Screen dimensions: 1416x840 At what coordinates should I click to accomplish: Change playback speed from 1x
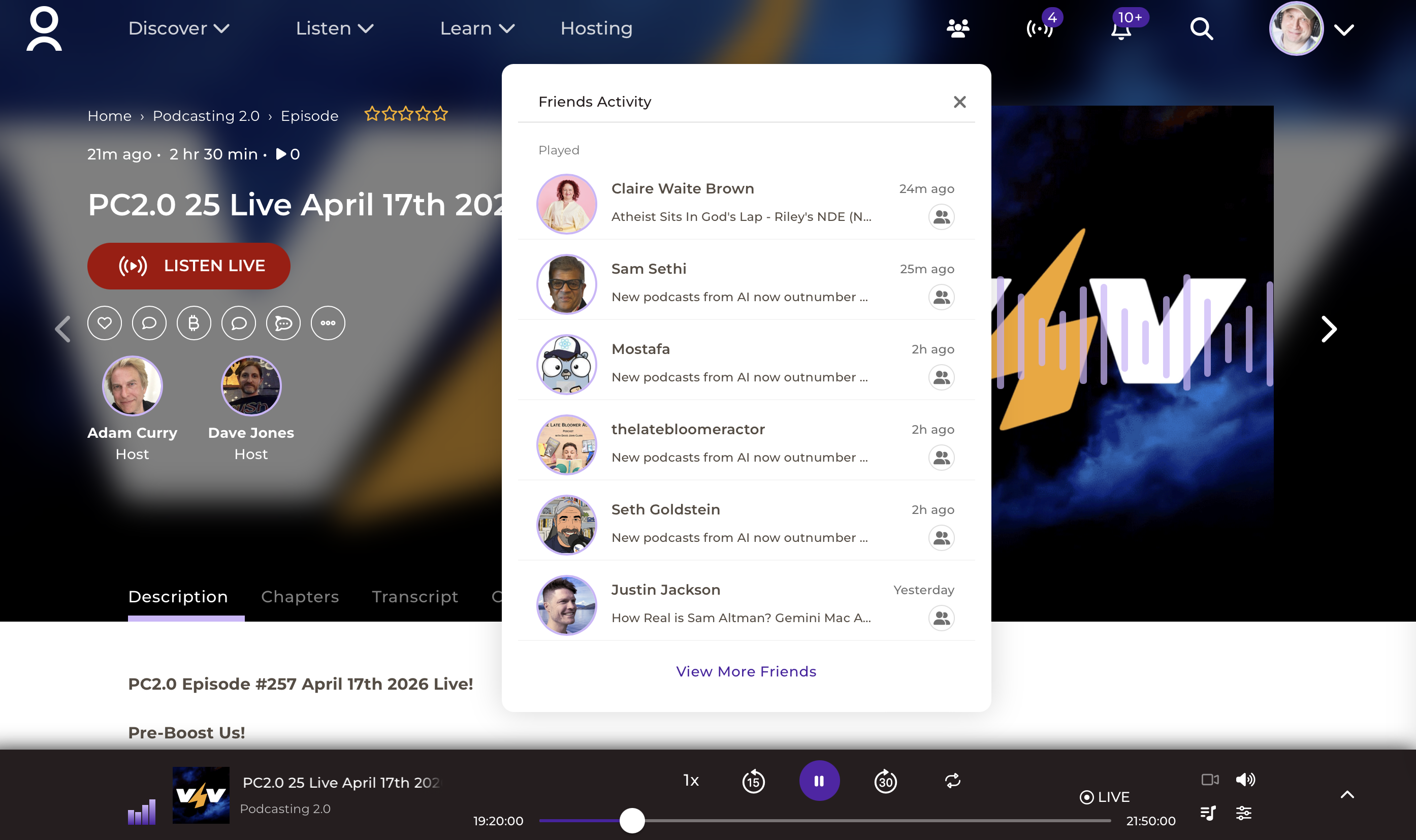(x=691, y=781)
